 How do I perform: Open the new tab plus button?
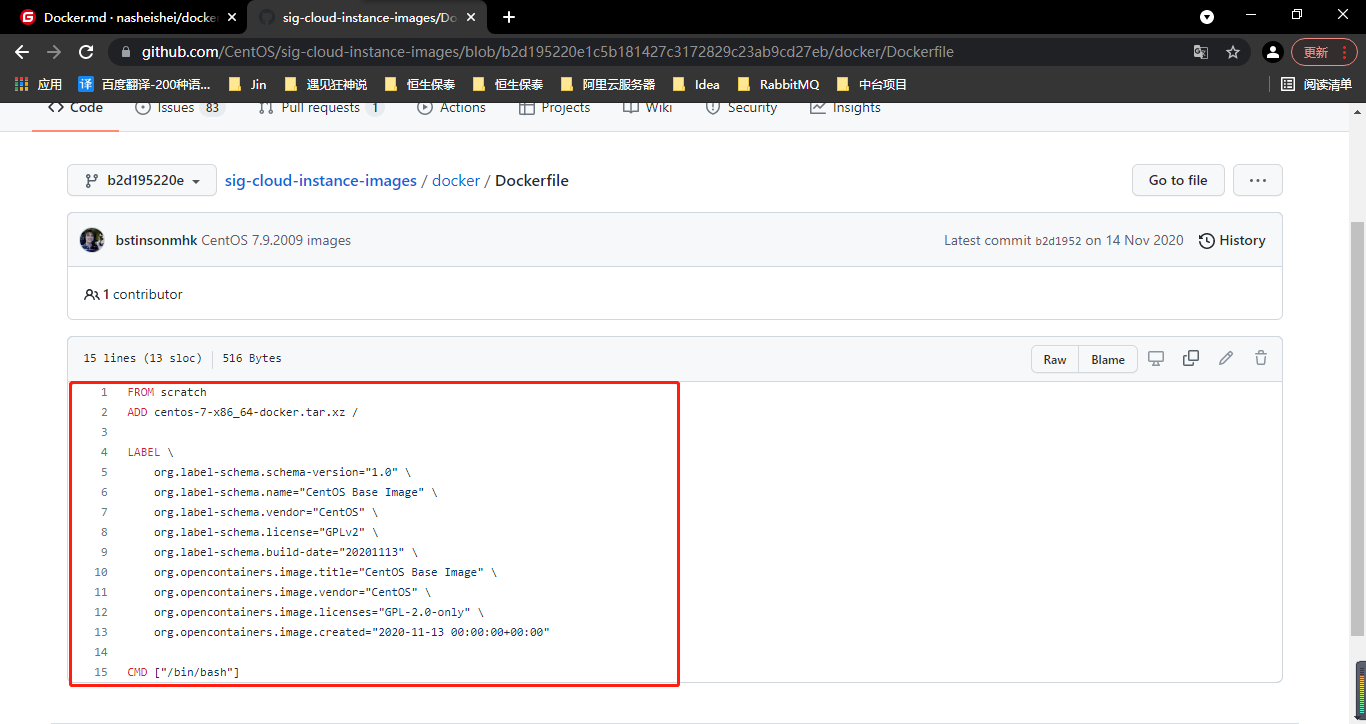pos(509,17)
